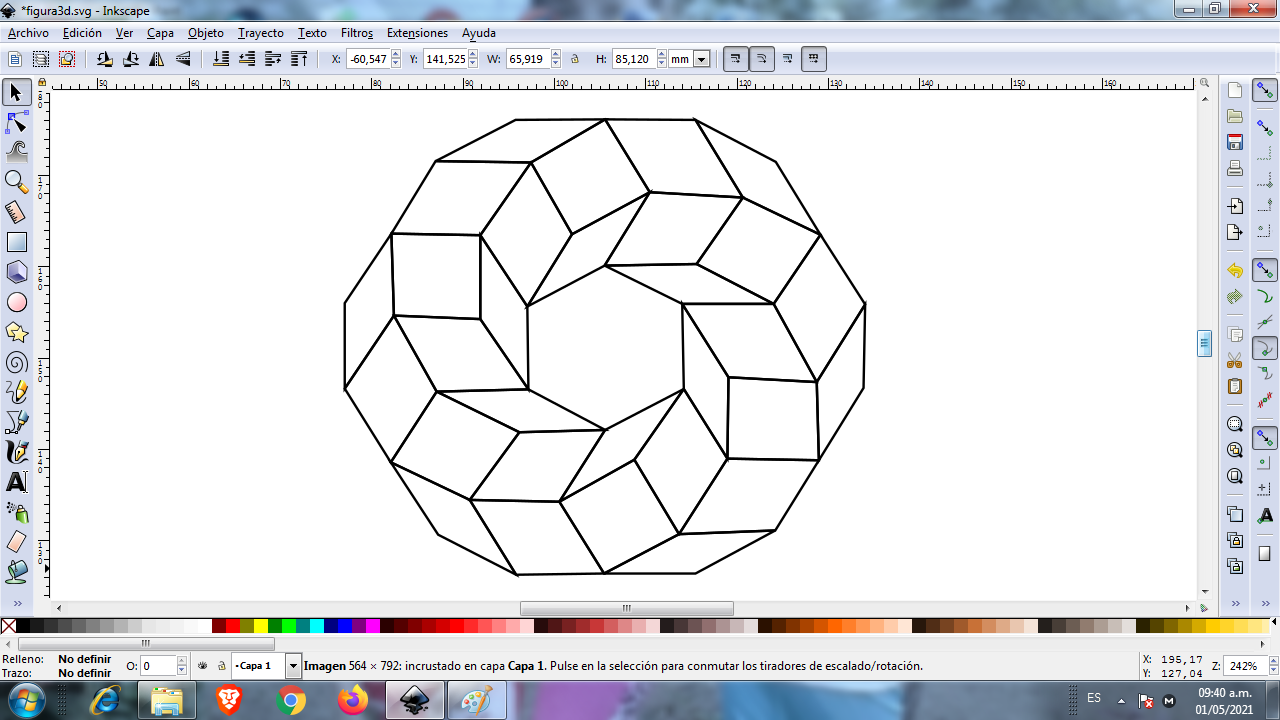Pick the yellow palette swatch
Screen dimensions: 1280x720
[x=261, y=626]
